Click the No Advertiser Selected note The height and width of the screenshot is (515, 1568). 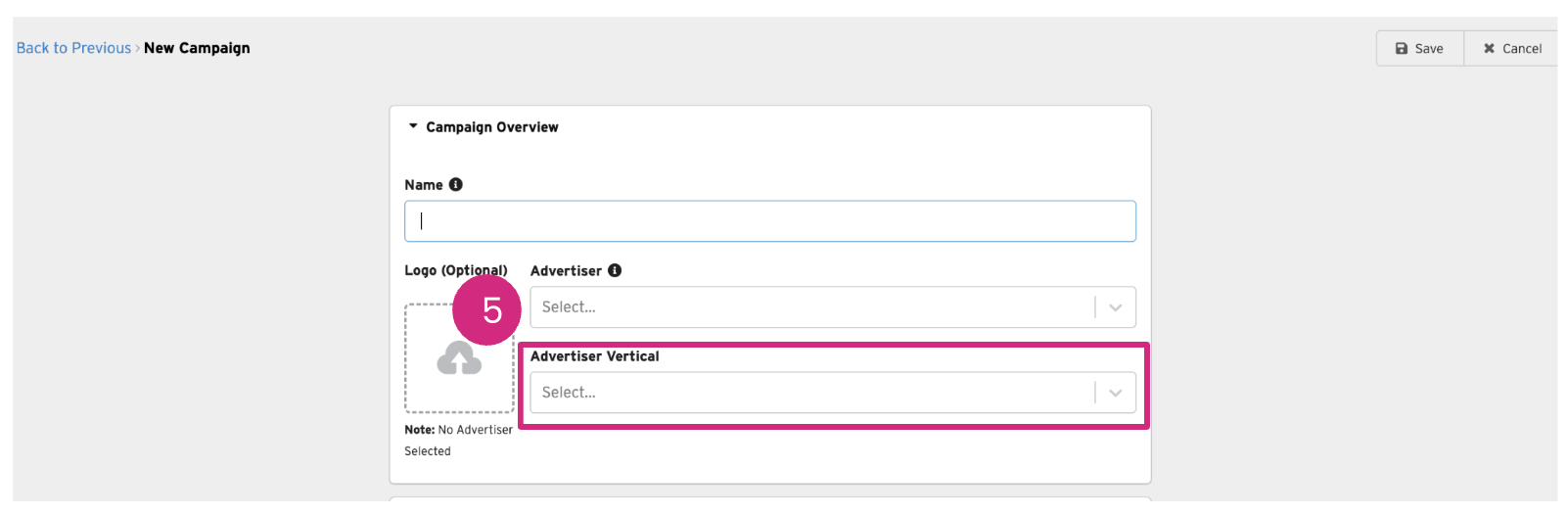[x=458, y=440]
